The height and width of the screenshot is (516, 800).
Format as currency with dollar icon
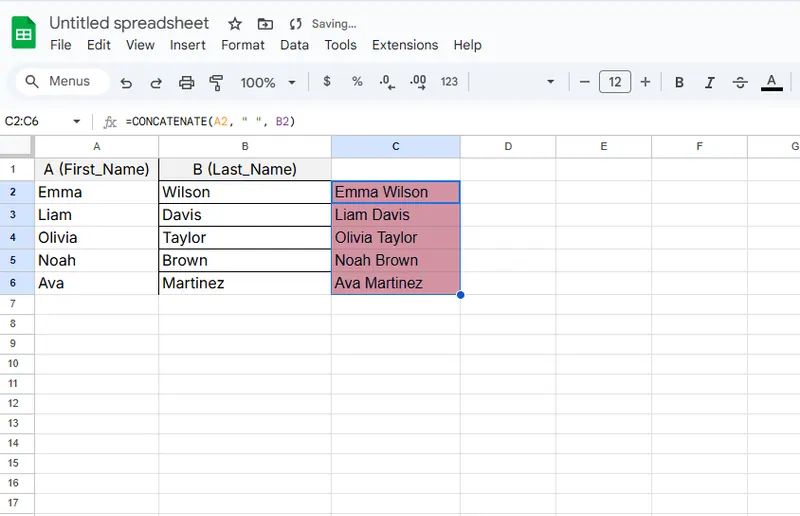tap(327, 82)
